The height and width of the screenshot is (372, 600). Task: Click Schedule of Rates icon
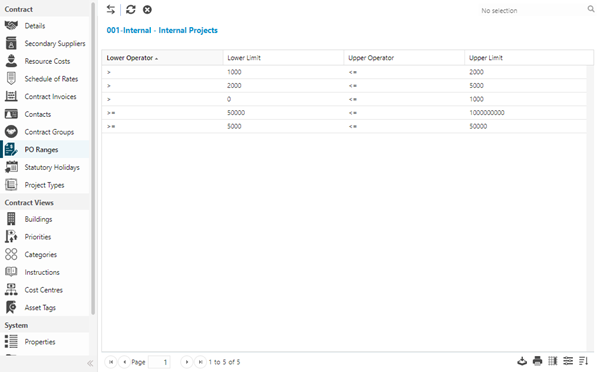(11, 78)
